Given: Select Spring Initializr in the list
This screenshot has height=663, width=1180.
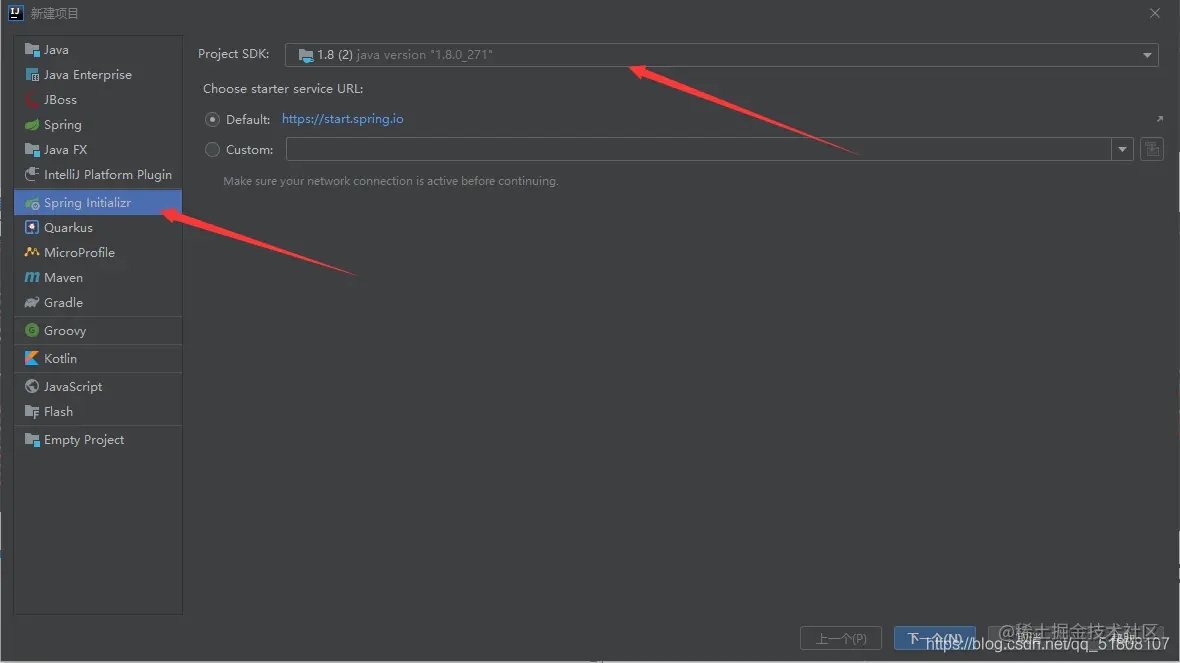Looking at the screenshot, I should point(98,202).
